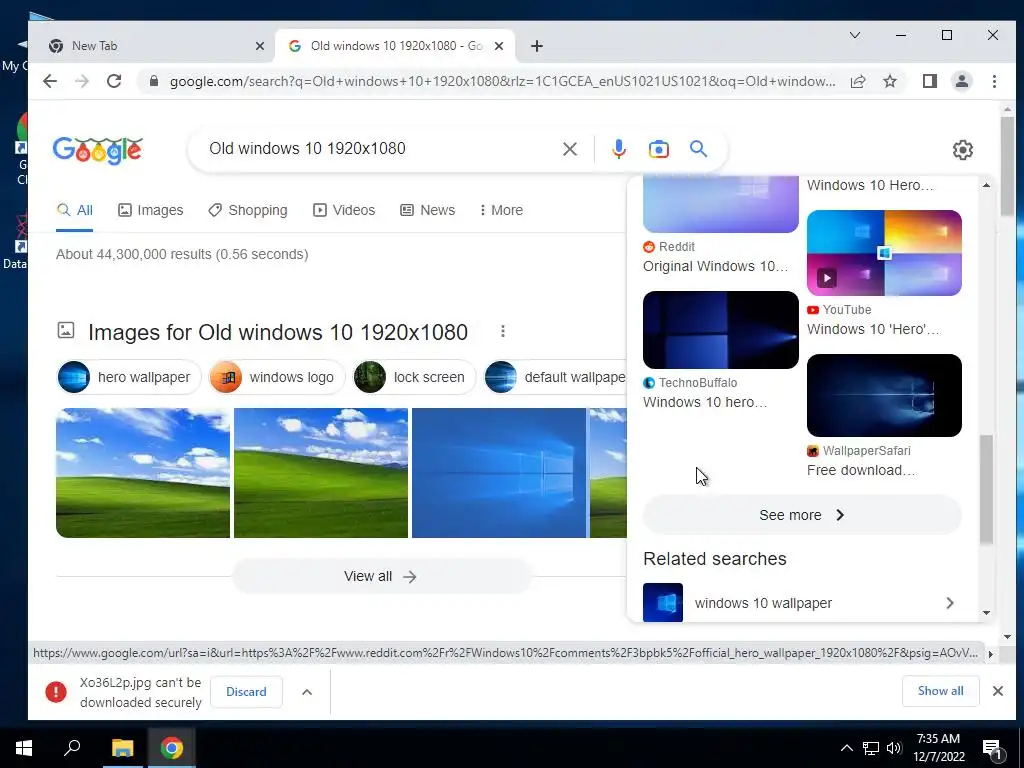Click the See more button

point(802,515)
